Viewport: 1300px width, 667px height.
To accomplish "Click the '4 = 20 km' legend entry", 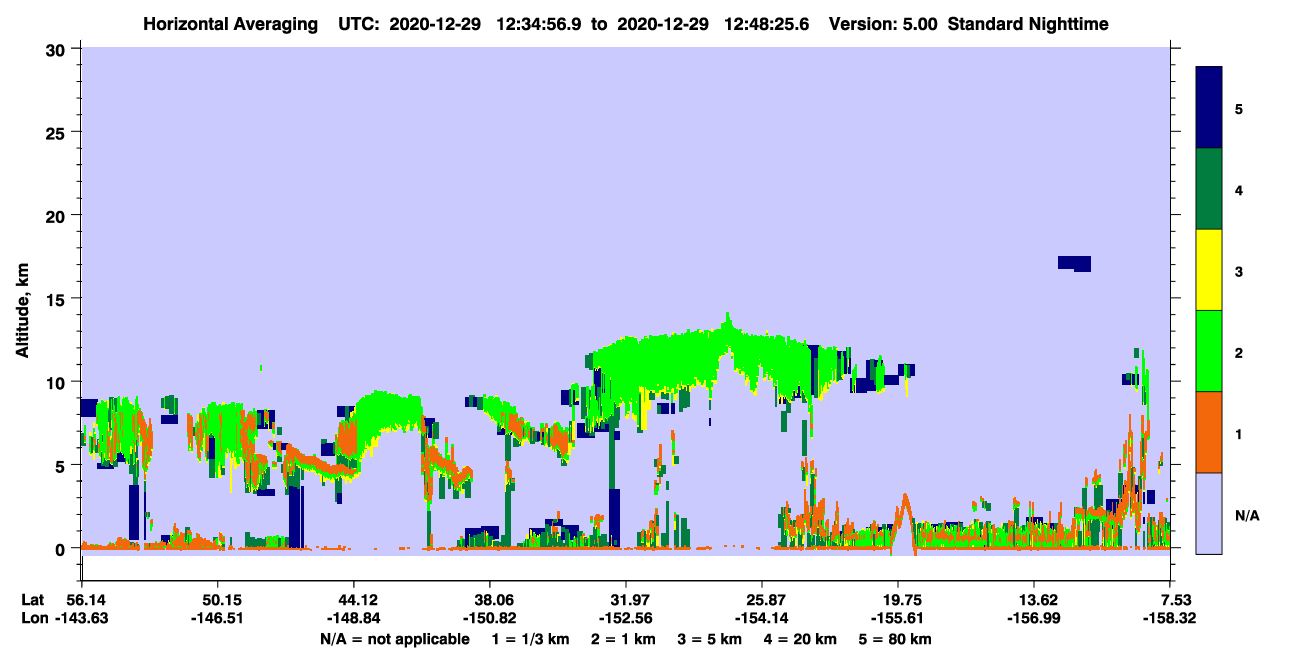I will 799,639.
